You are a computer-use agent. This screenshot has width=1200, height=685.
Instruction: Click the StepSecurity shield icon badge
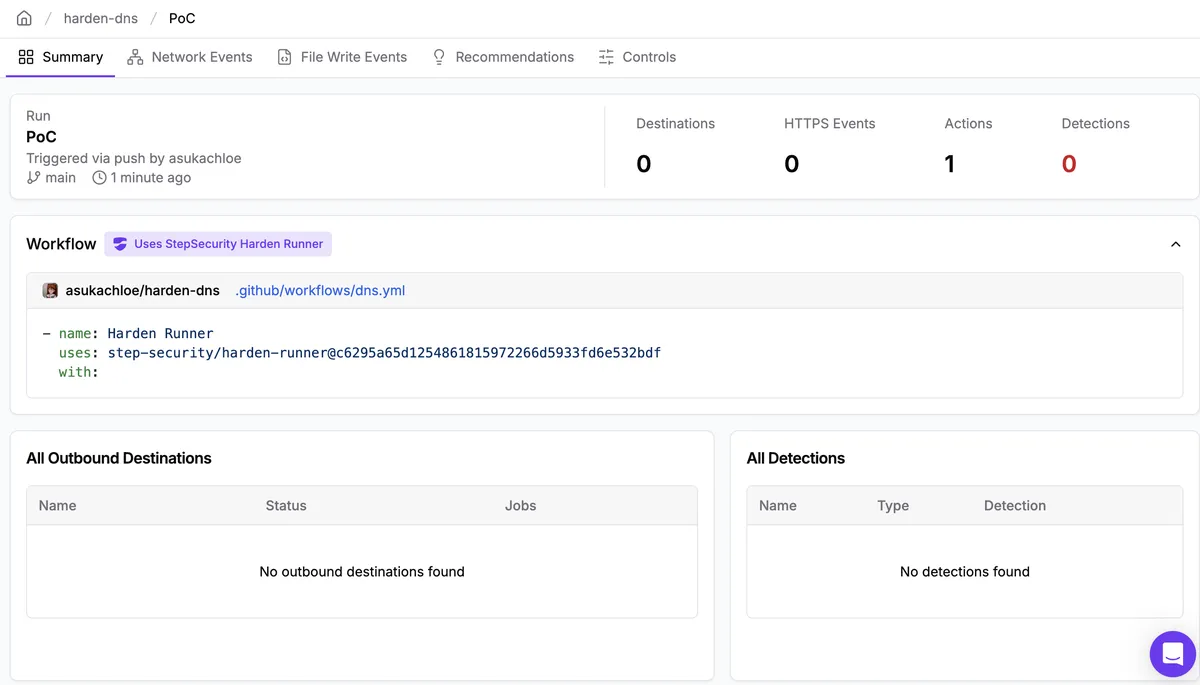(x=120, y=244)
